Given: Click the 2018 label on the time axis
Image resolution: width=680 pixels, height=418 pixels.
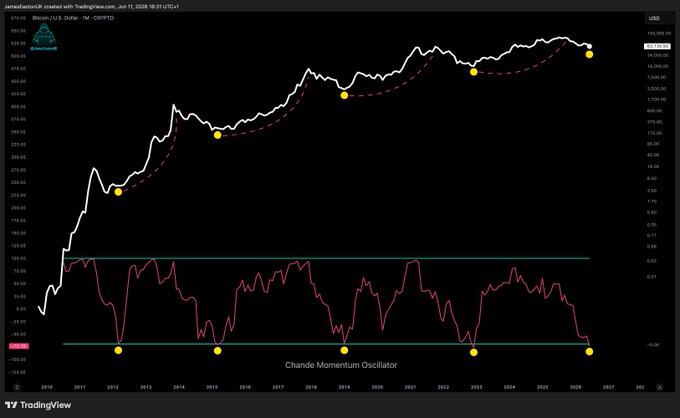Looking at the screenshot, I should [311, 387].
